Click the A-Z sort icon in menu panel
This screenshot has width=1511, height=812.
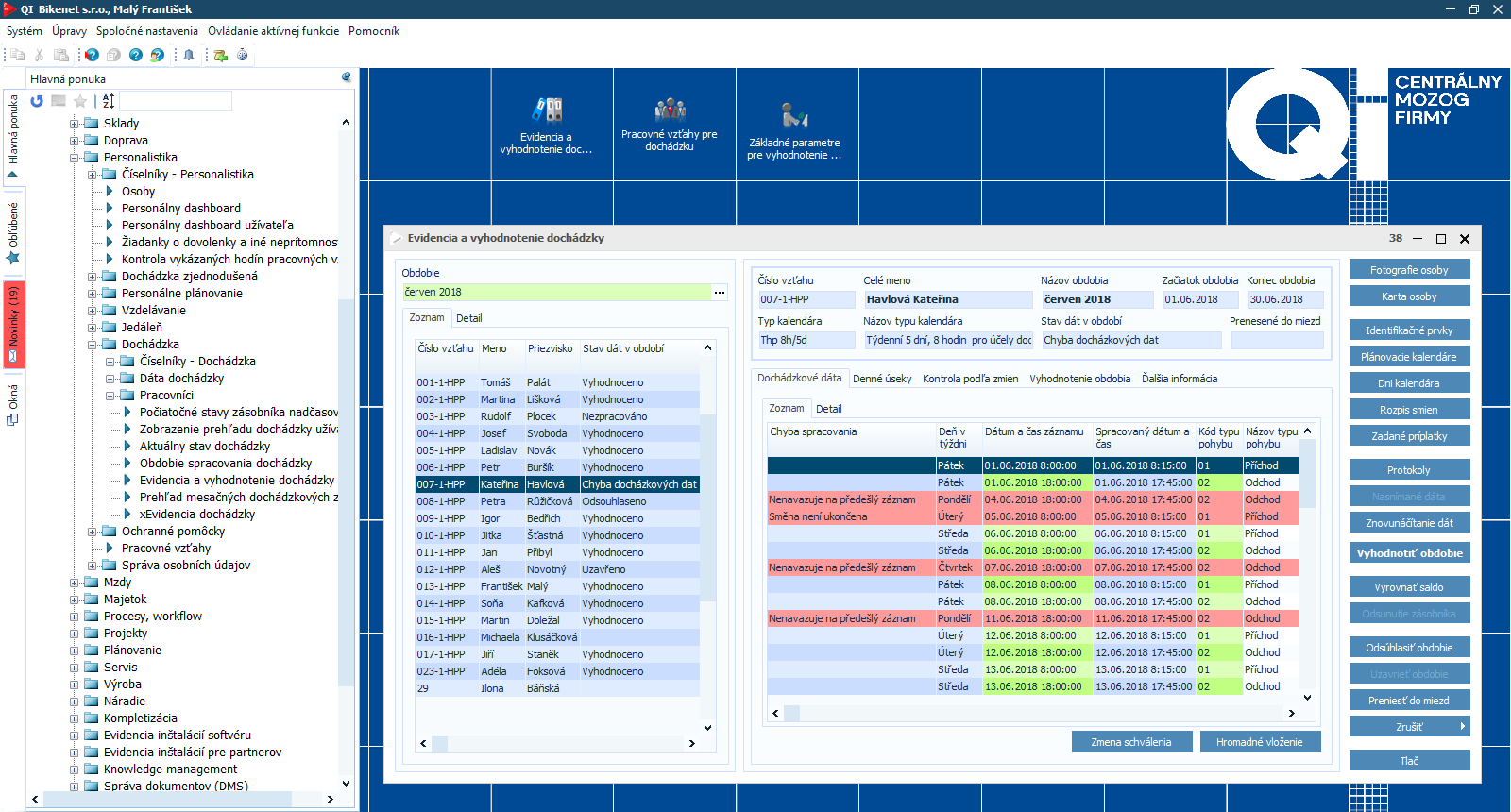[109, 101]
